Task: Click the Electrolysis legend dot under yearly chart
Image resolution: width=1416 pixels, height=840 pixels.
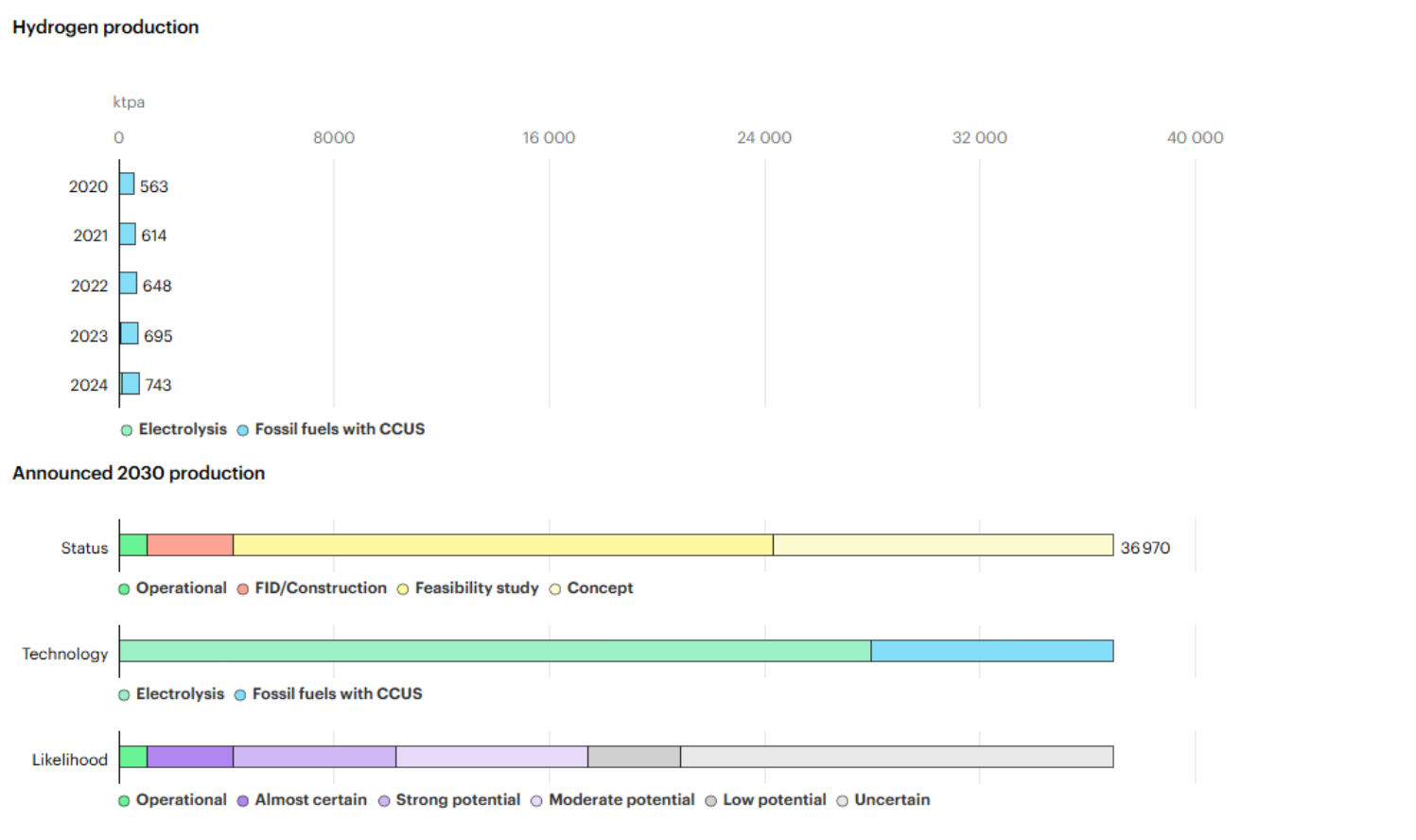Action: coord(126,430)
